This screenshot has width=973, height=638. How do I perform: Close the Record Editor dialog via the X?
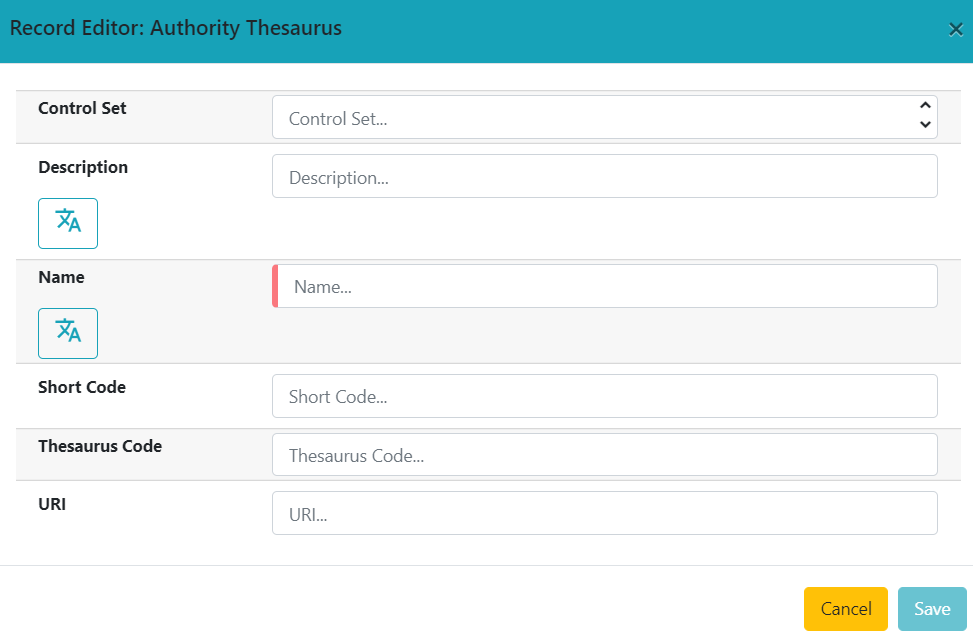point(957,29)
